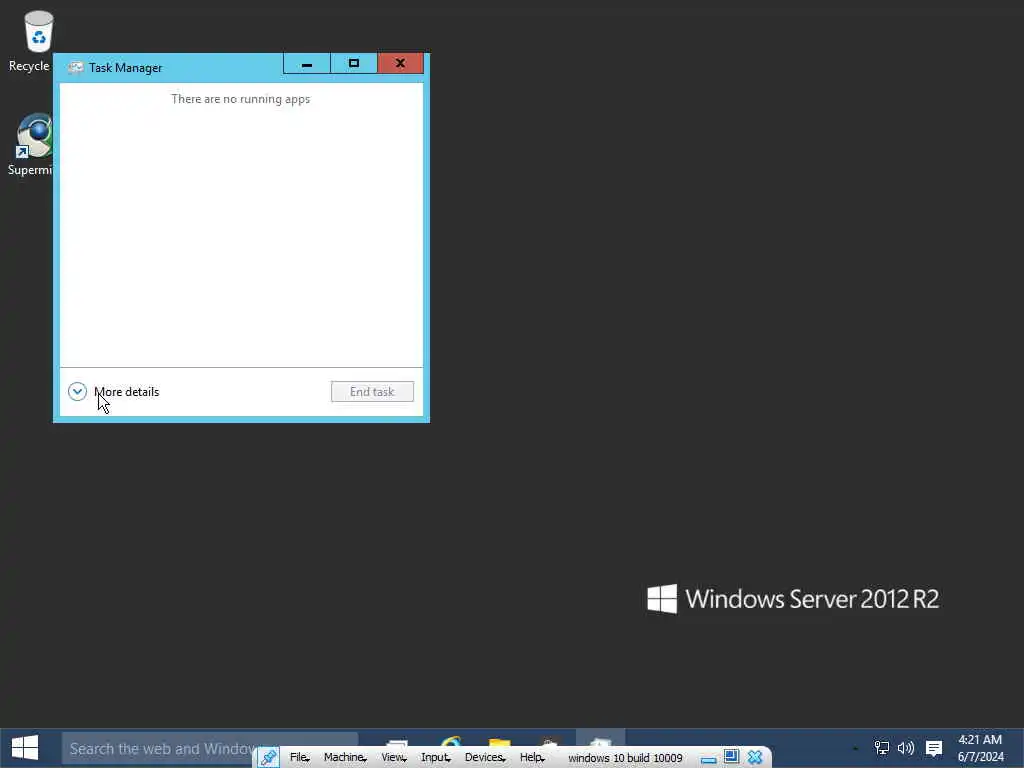Open the VirtualBox Machine menu
Image resolution: width=1024 pixels, height=768 pixels.
tap(345, 758)
